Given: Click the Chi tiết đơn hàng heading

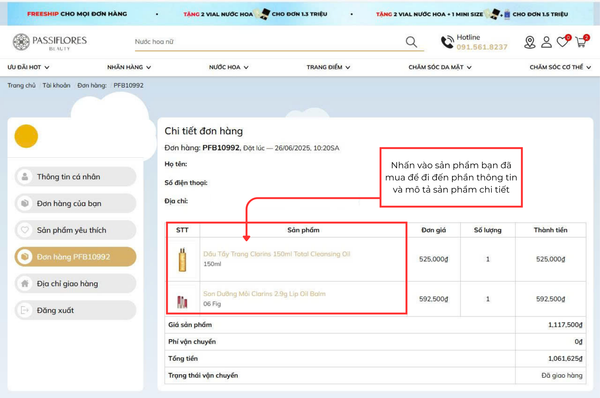Looking at the screenshot, I should click(204, 131).
